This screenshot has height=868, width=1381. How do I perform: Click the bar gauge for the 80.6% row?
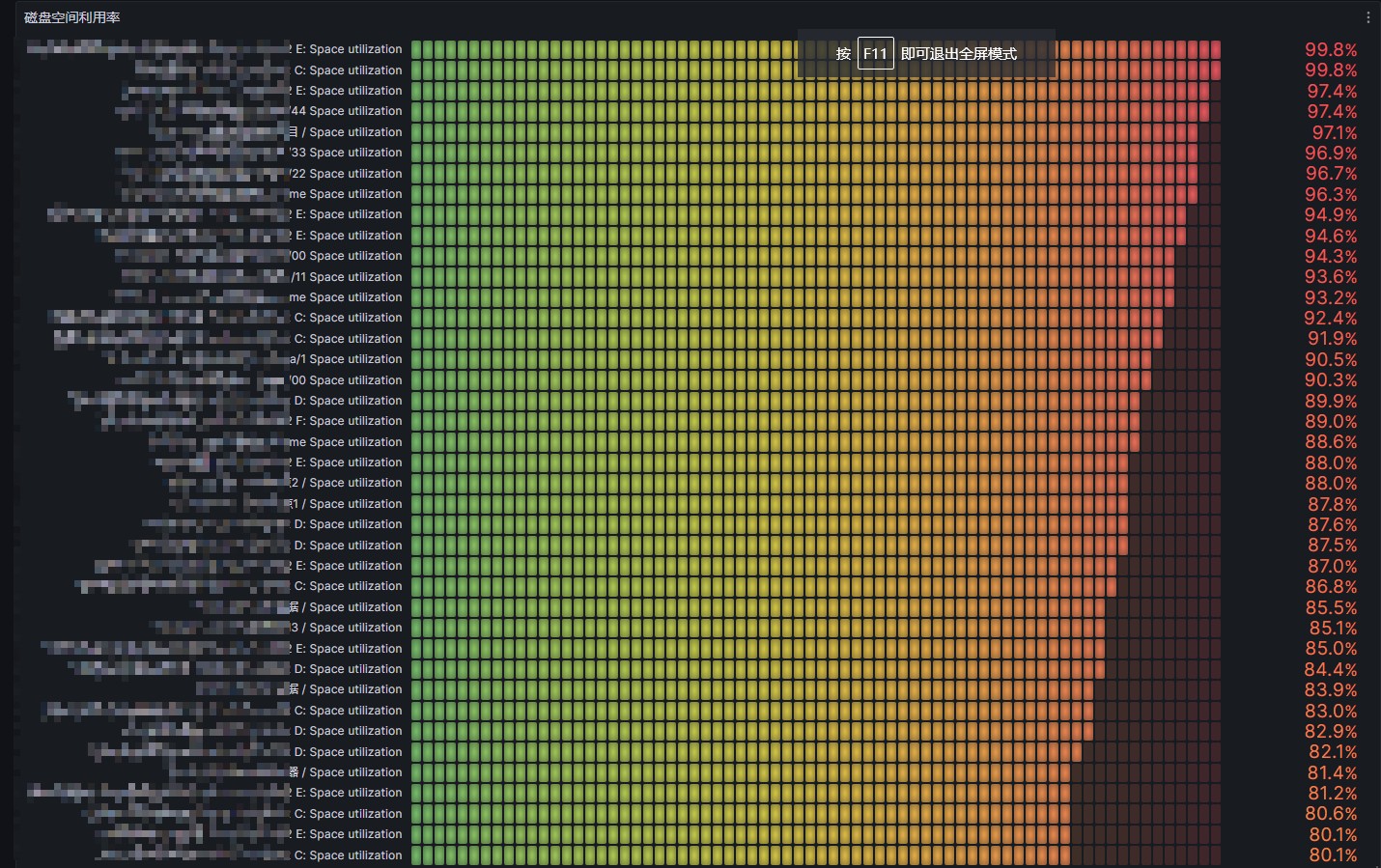(x=815, y=814)
